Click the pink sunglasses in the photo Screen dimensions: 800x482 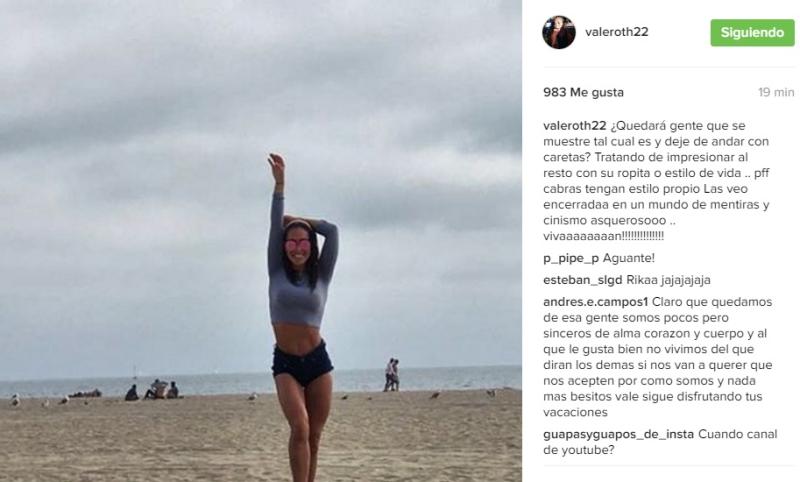(x=297, y=244)
